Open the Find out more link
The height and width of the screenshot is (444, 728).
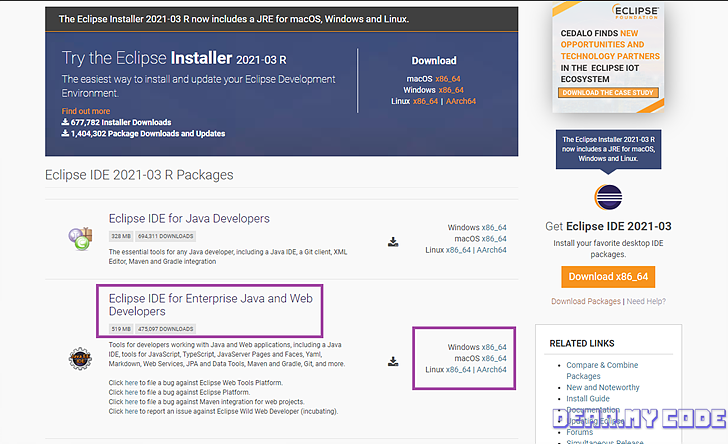click(x=86, y=111)
